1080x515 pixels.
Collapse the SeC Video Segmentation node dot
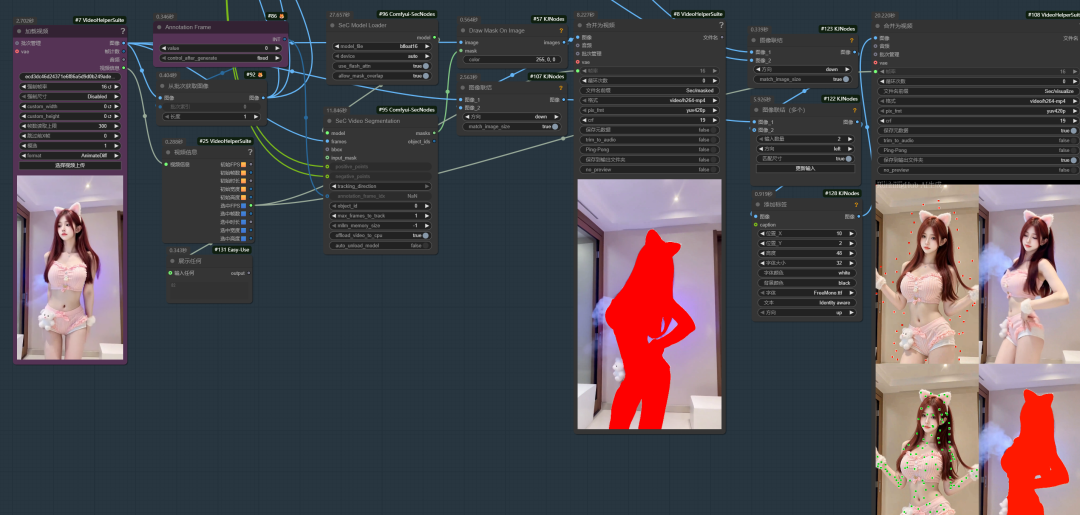point(331,120)
